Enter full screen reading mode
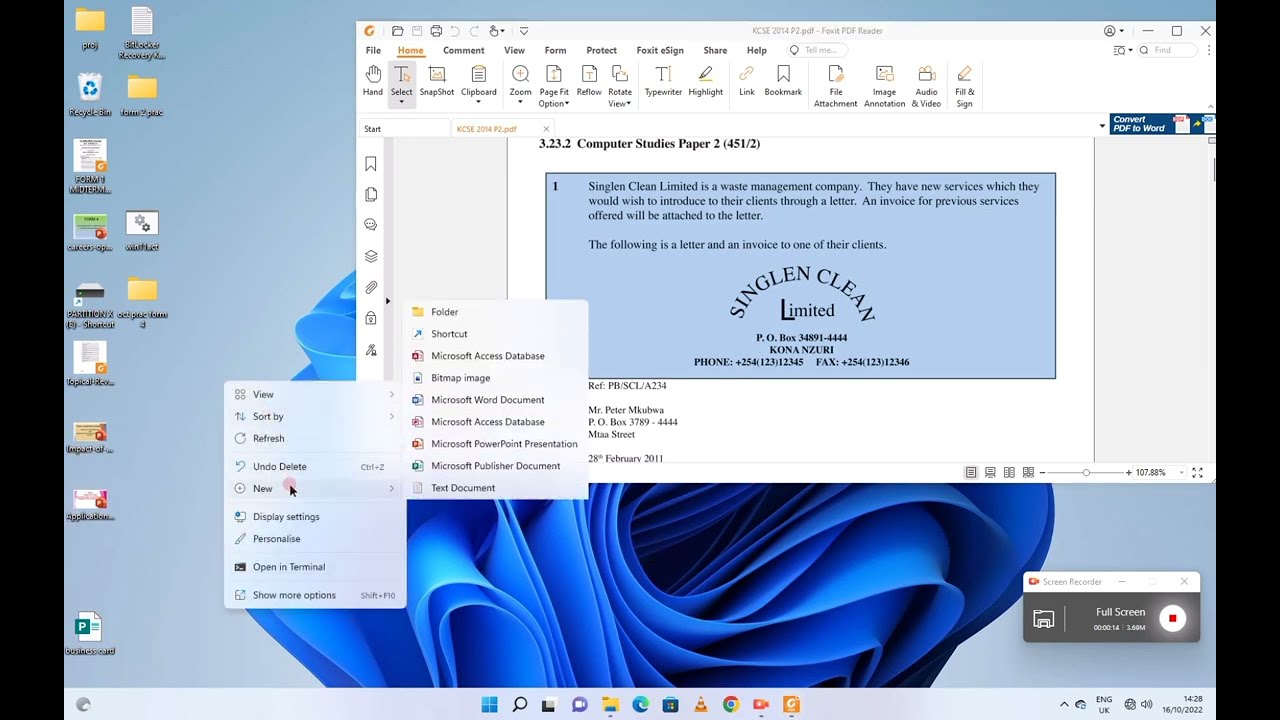This screenshot has width=1280, height=720. coord(1197,472)
